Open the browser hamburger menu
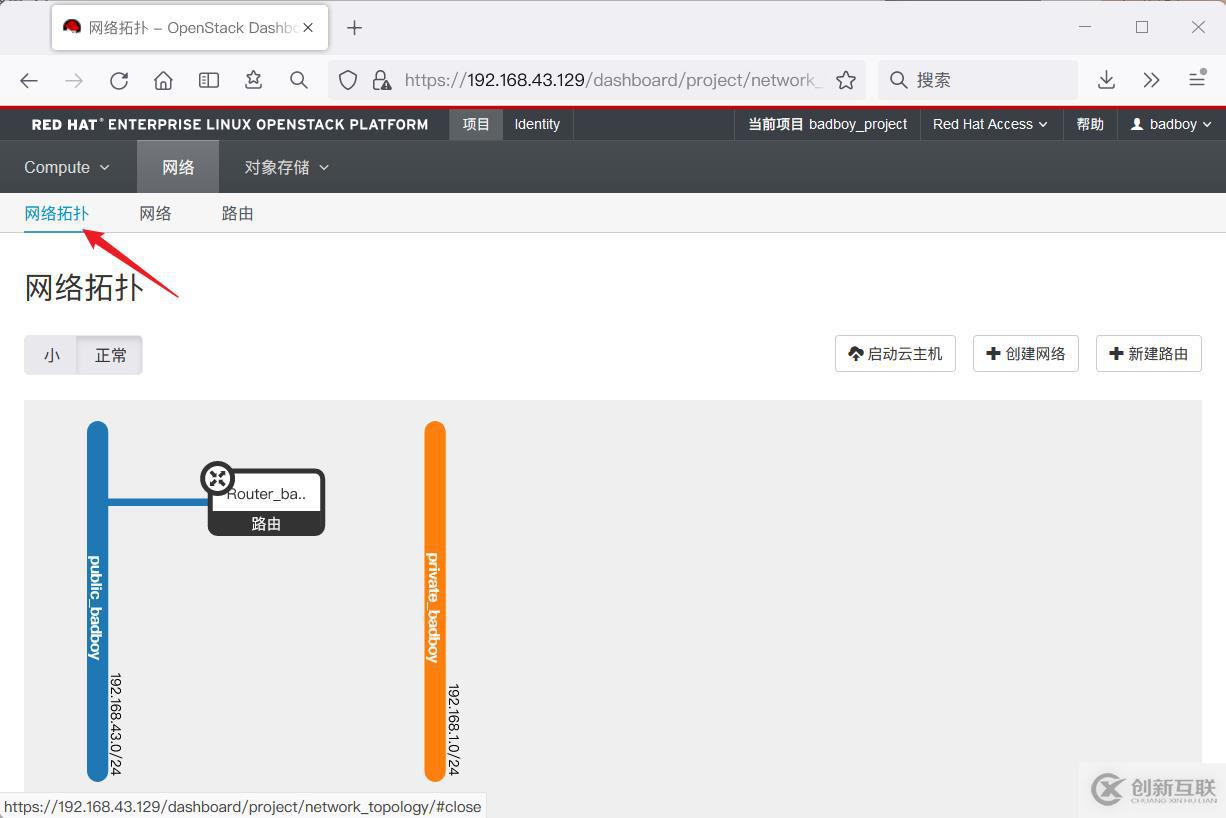Image resolution: width=1226 pixels, height=818 pixels. coord(1197,80)
